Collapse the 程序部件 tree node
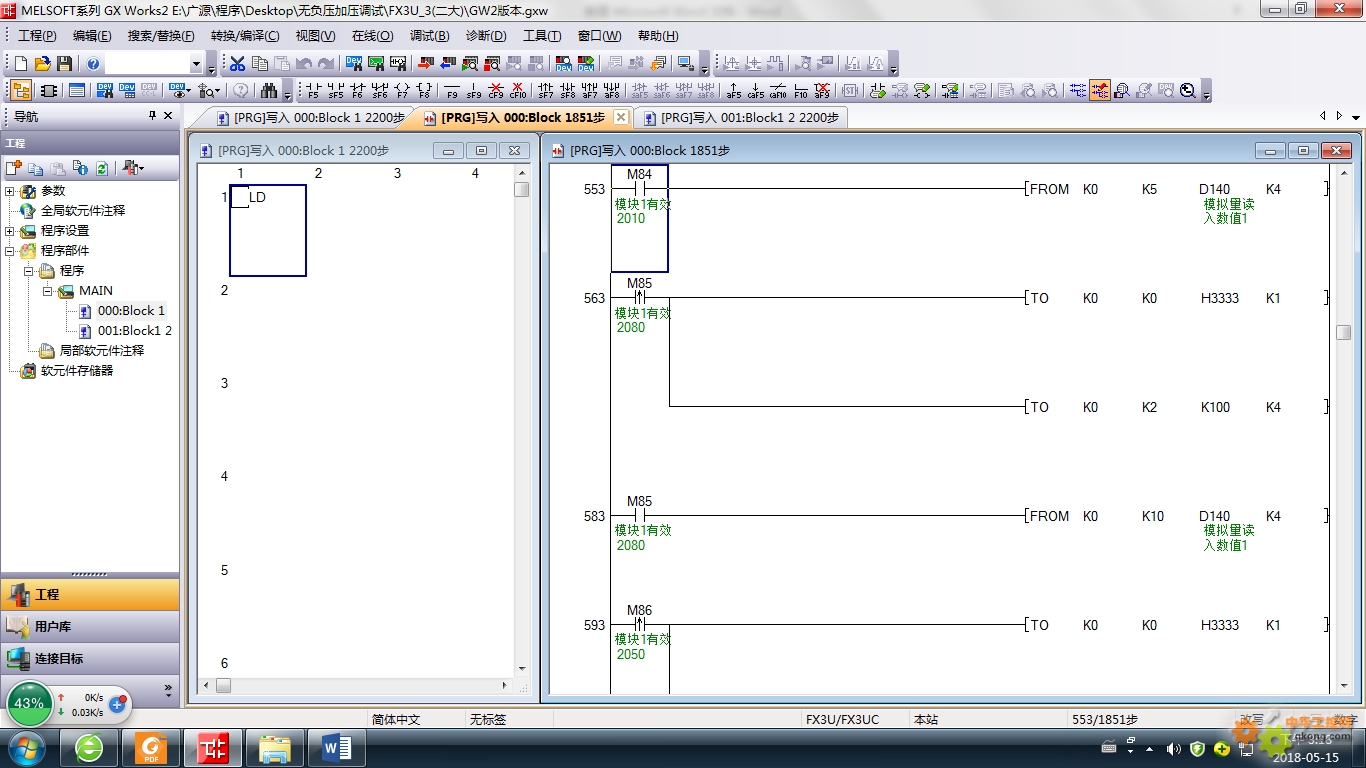This screenshot has height=768, width=1366. coord(10,251)
